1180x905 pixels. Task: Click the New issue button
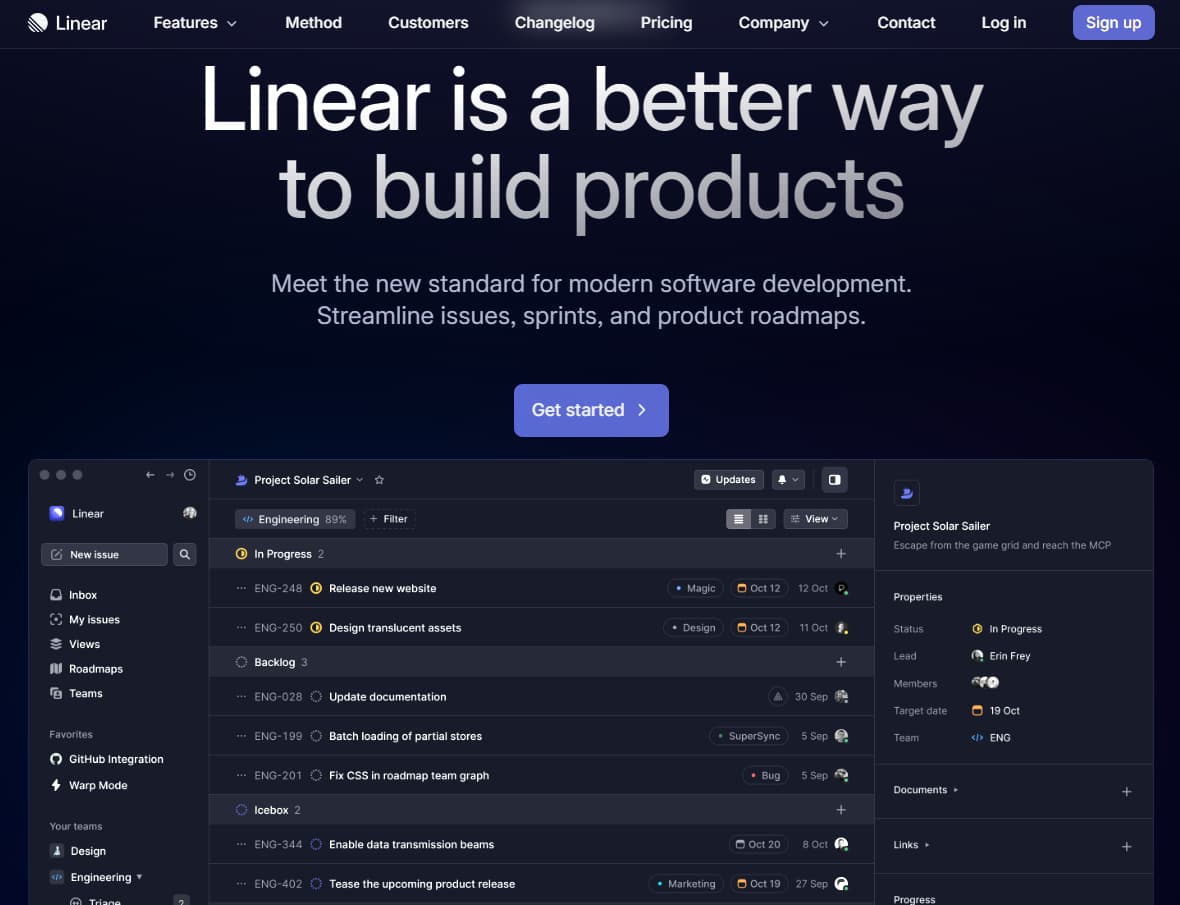(x=104, y=554)
